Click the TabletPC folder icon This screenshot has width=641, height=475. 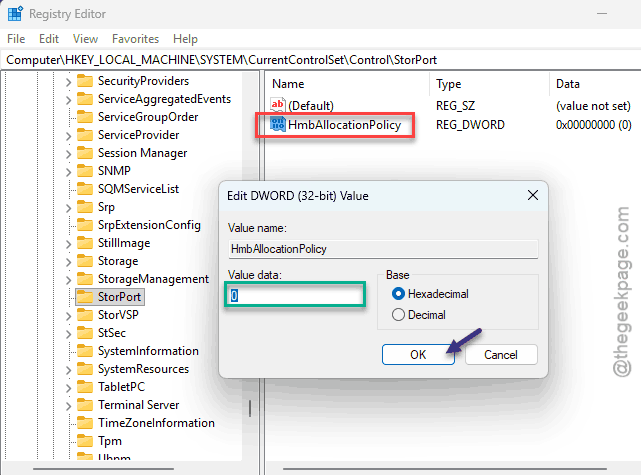point(85,387)
